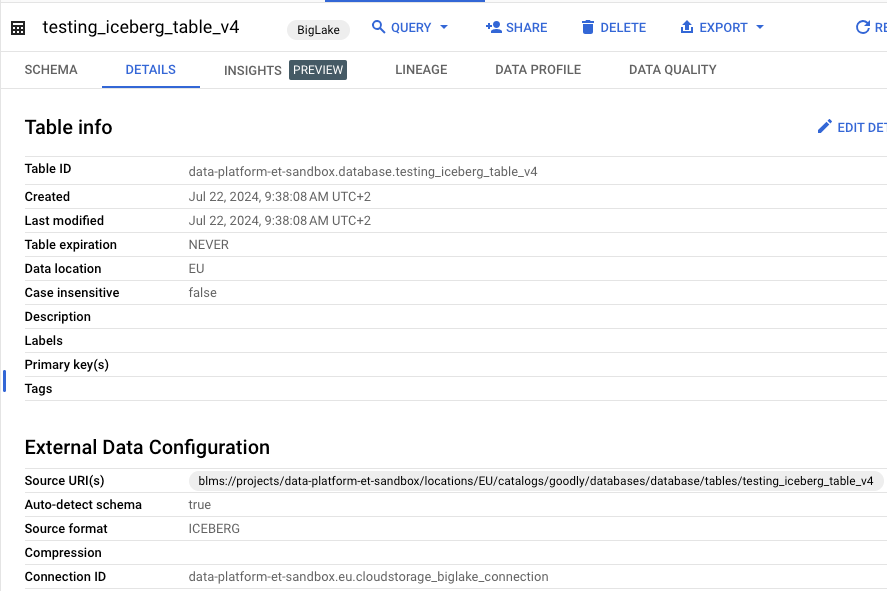The width and height of the screenshot is (887, 591).
Task: Click the ICEBERG source format value
Action: pyautogui.click(x=214, y=529)
